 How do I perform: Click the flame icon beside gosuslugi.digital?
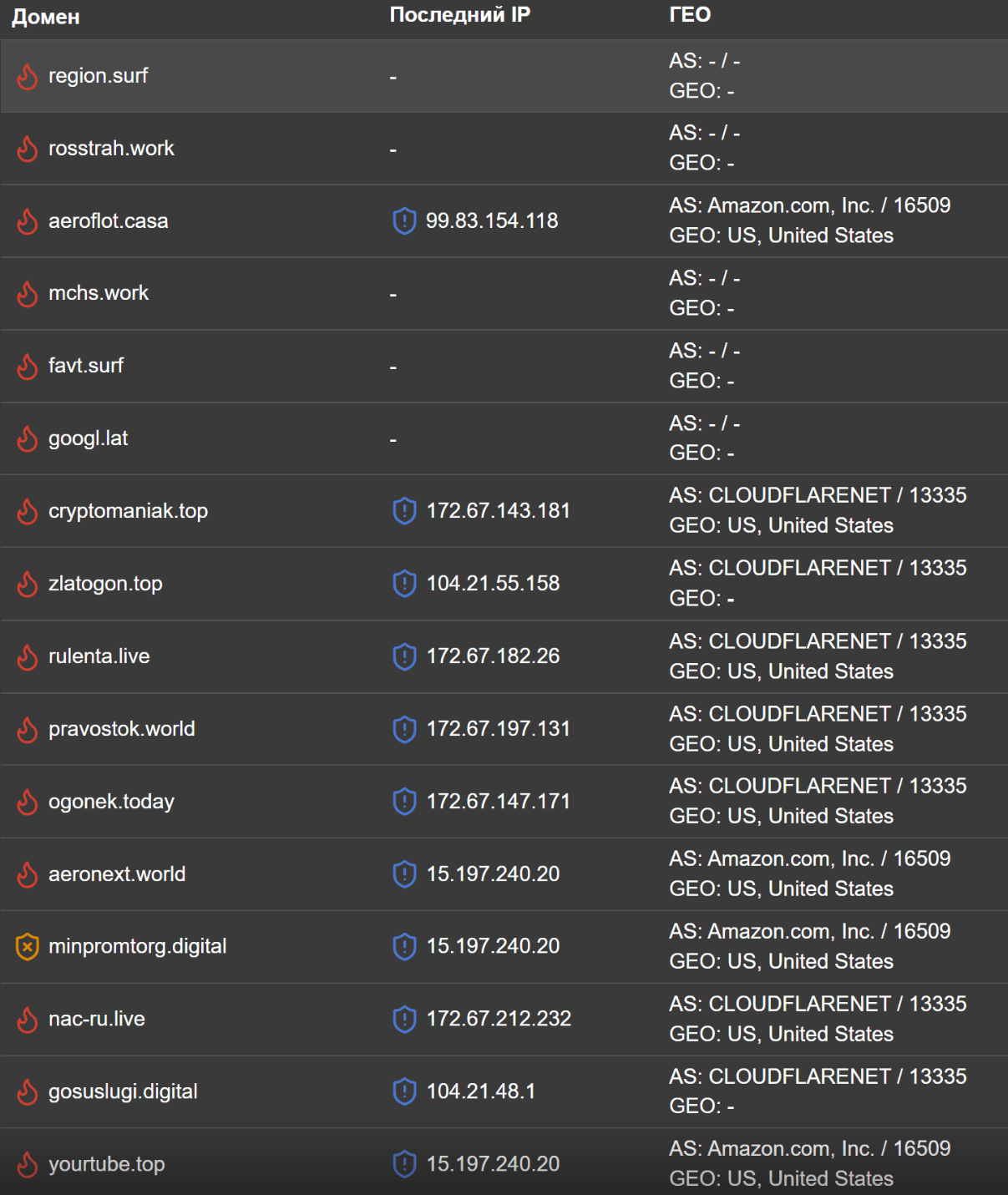(28, 1091)
